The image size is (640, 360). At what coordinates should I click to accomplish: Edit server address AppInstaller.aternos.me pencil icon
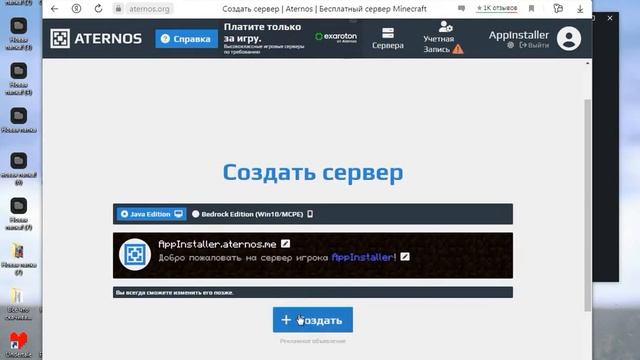tap(286, 244)
